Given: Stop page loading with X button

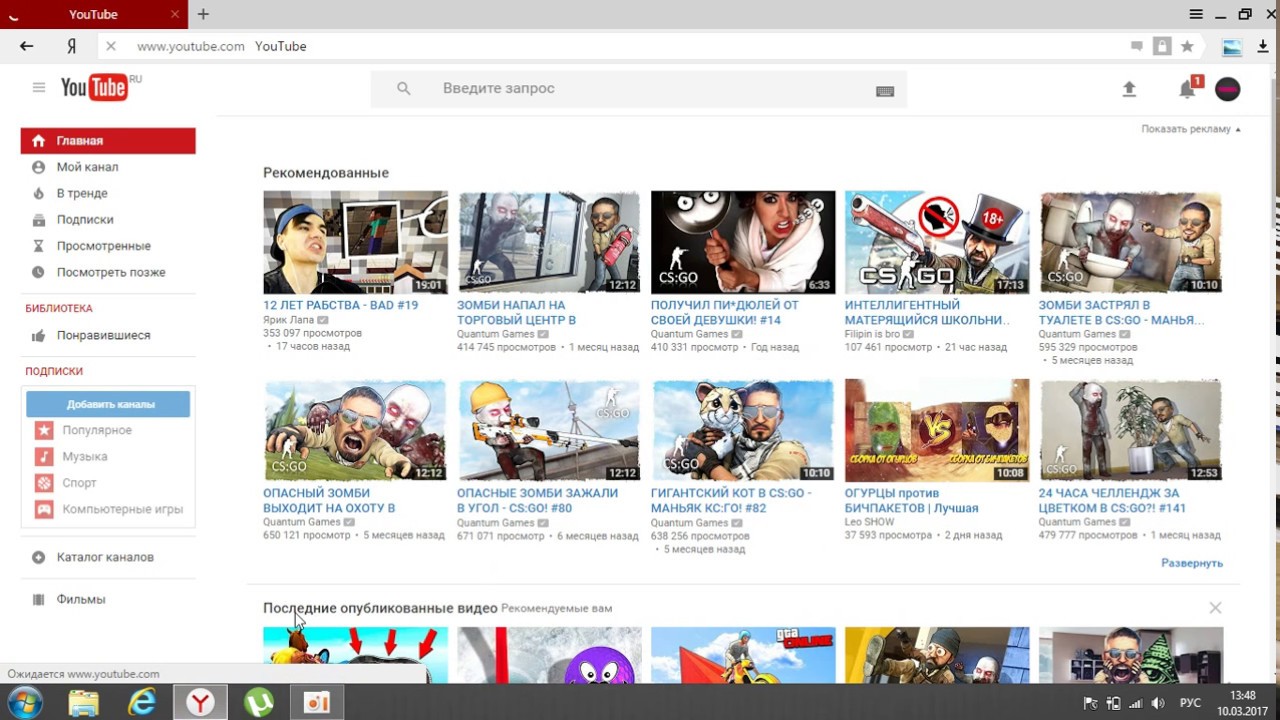Looking at the screenshot, I should click(x=111, y=46).
